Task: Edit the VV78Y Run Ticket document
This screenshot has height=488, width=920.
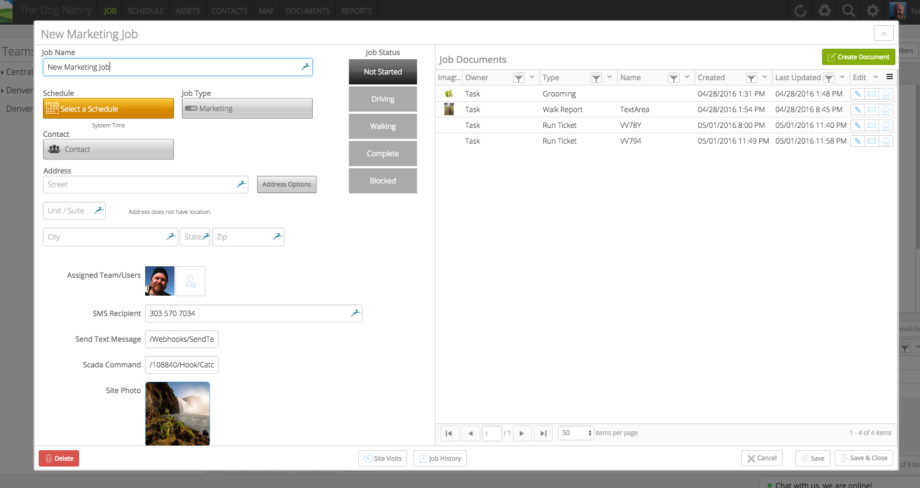Action: (857, 126)
